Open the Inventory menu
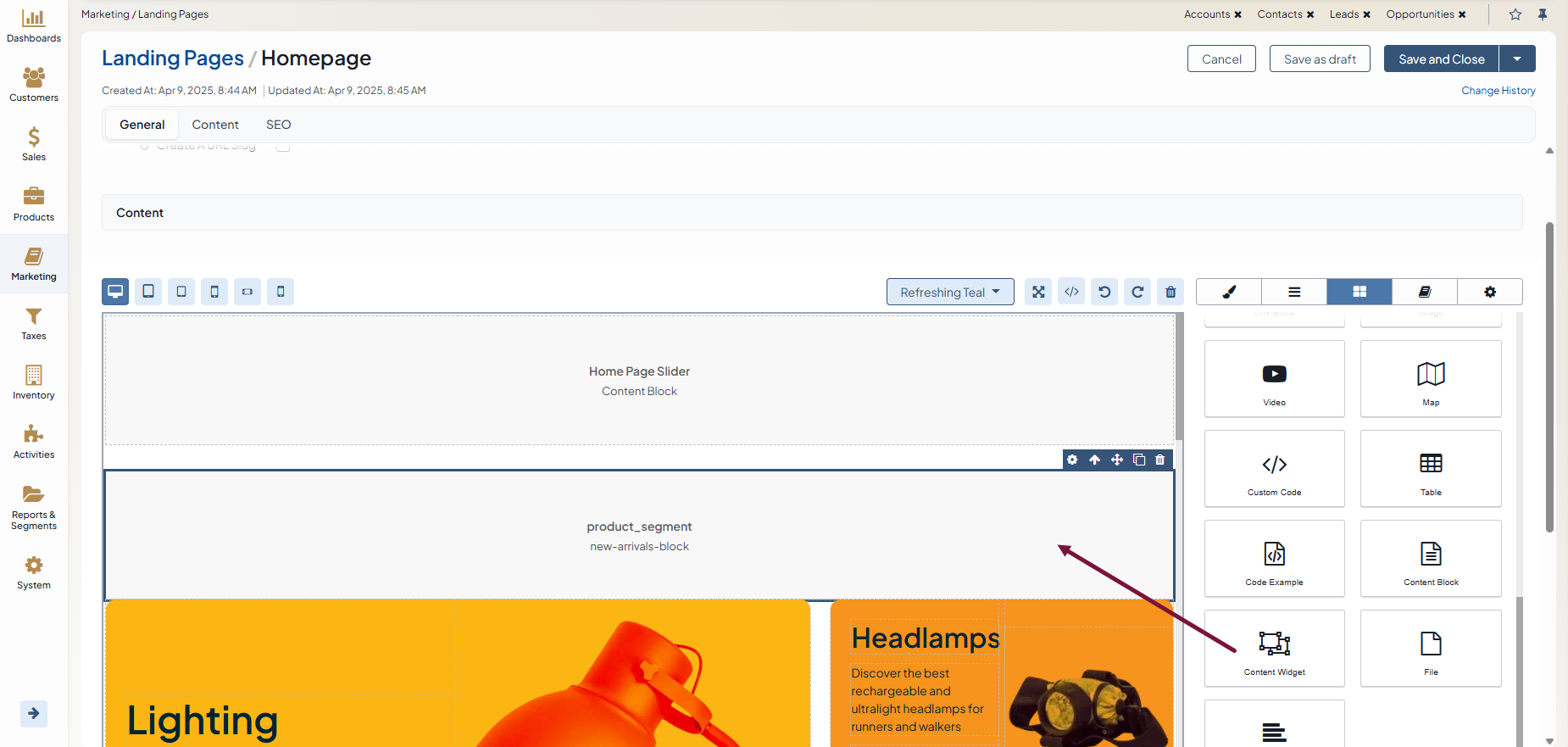The width and height of the screenshot is (1568, 747). click(34, 382)
